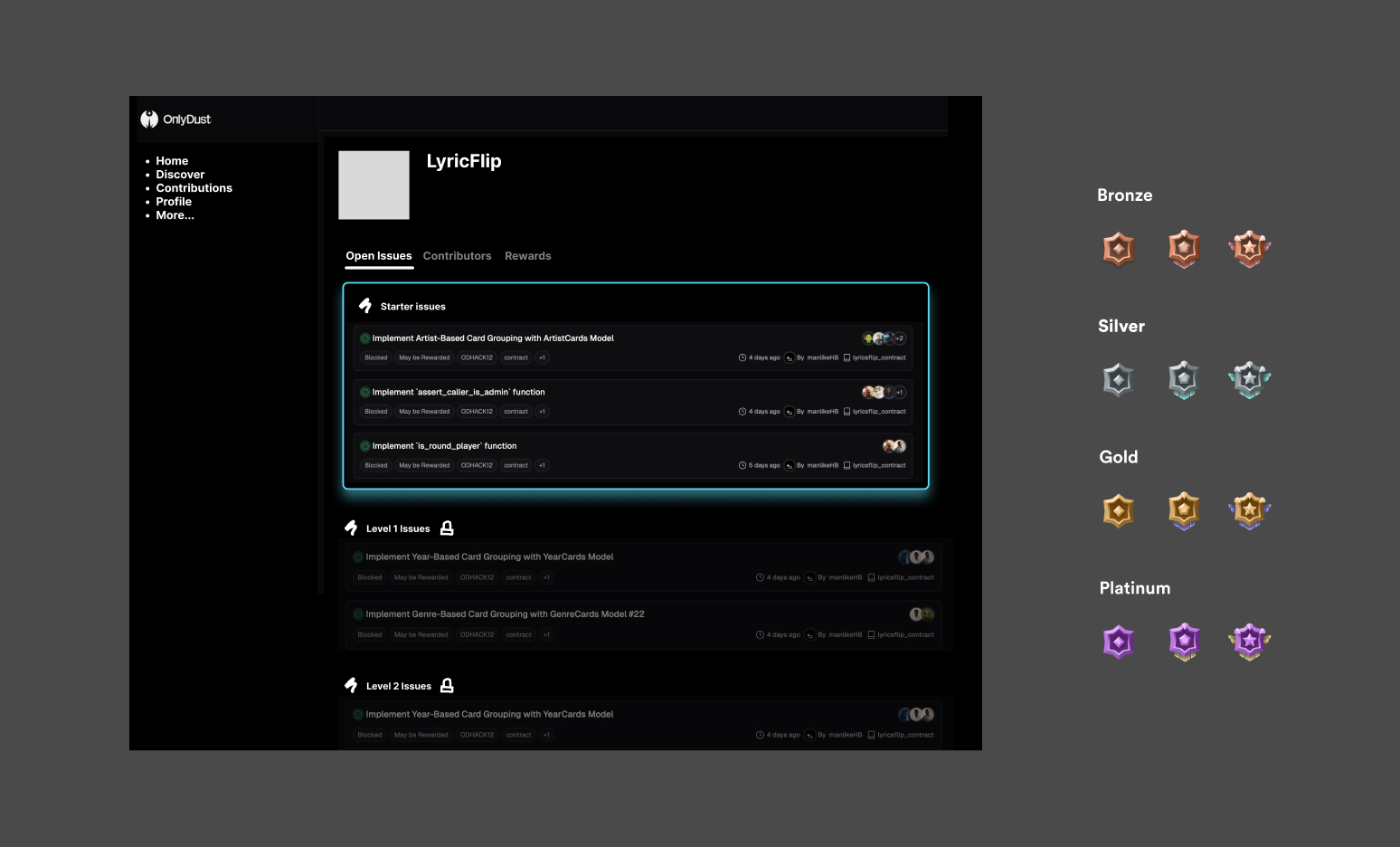Select the middle Gold badge
This screenshot has height=847, width=1400.
click(1184, 511)
